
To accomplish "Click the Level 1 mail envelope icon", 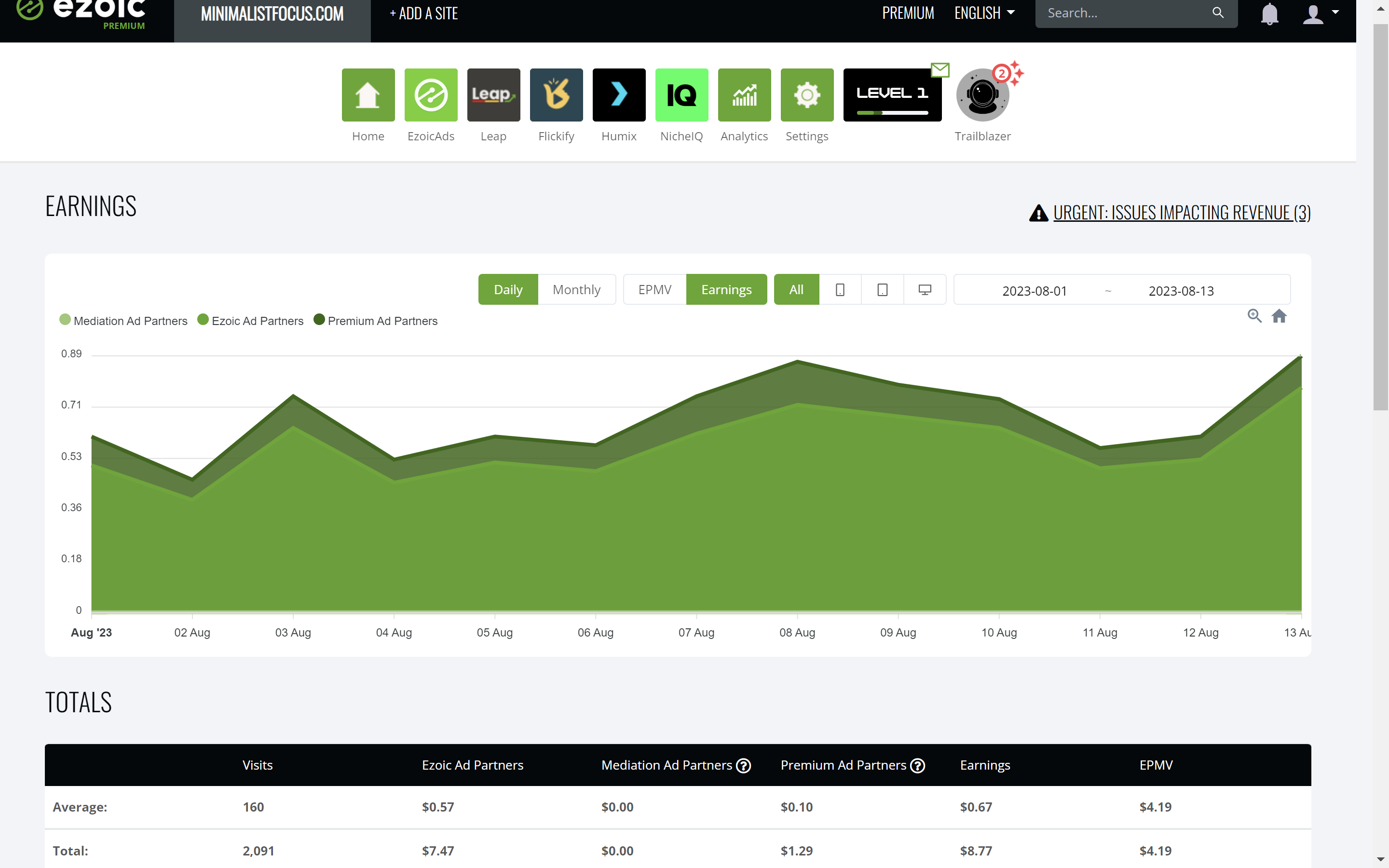I will tap(940, 70).
